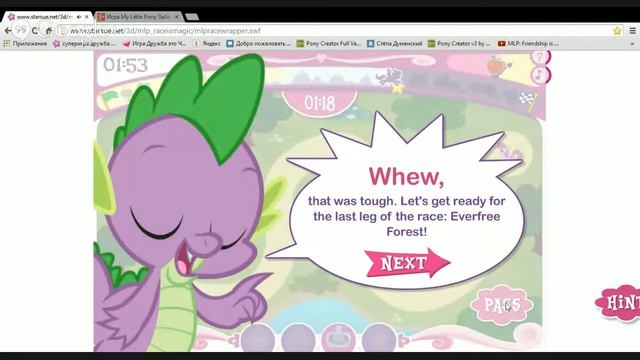
Task: Click the pink NEXT arrow button
Action: pyautogui.click(x=407, y=263)
